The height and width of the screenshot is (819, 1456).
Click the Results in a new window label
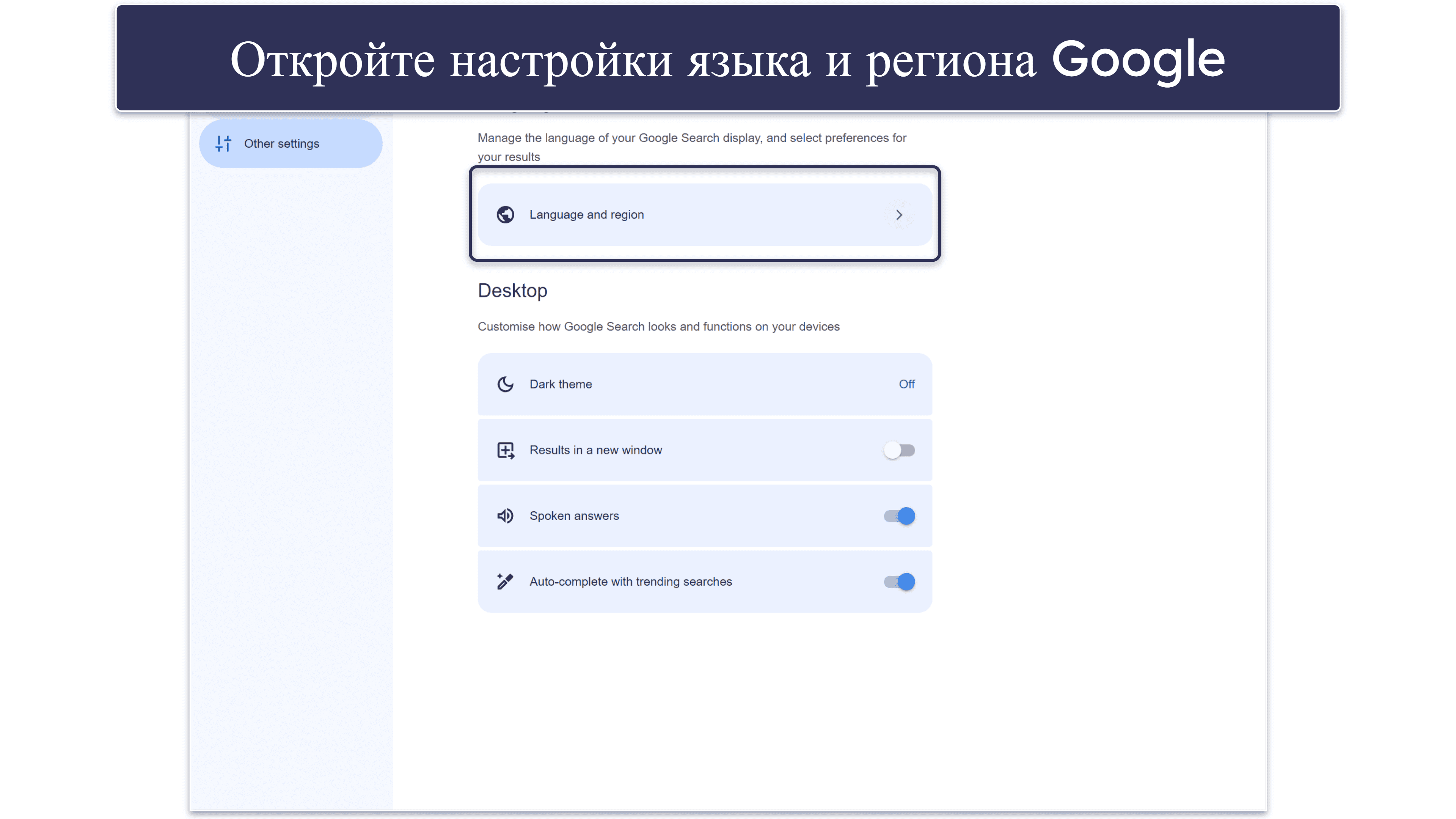pyautogui.click(x=596, y=451)
